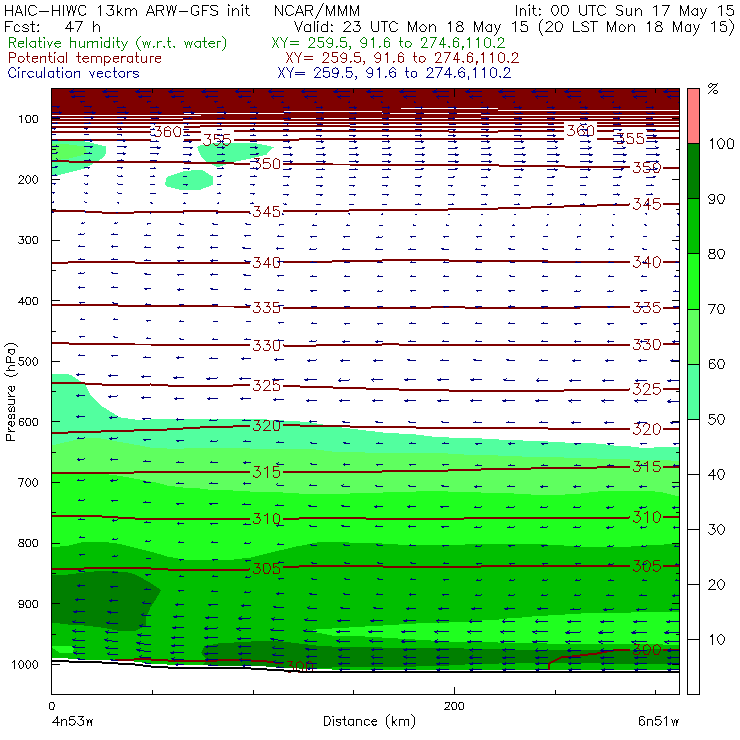
Task: Click the right-edge '340' contour label
Action: click(x=647, y=262)
